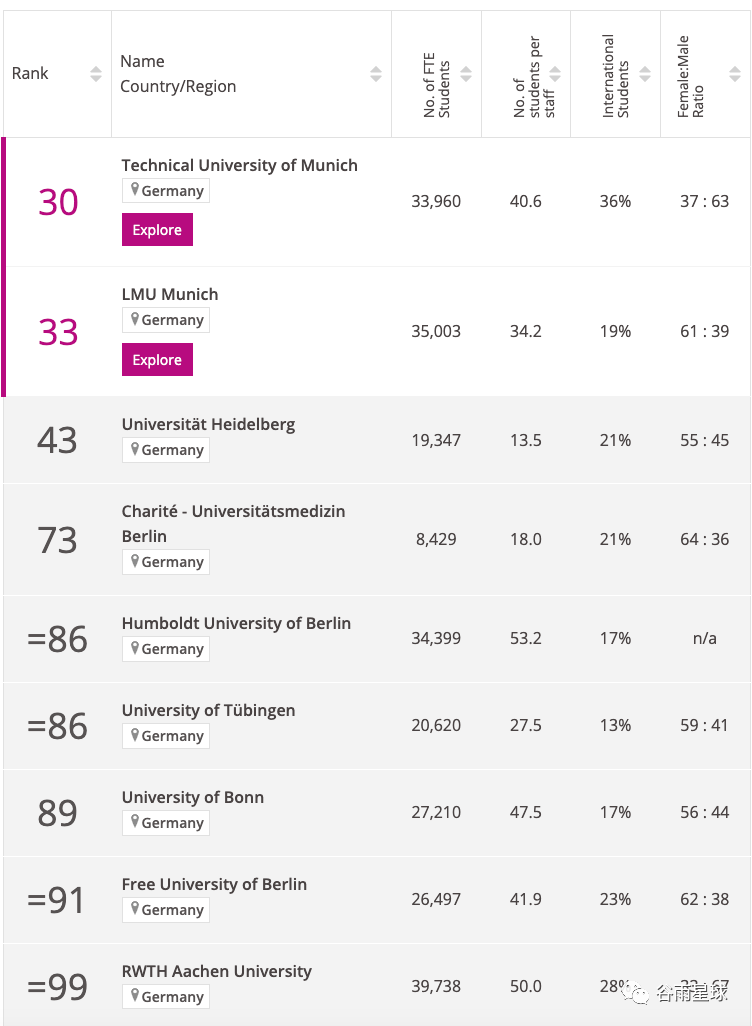The image size is (752, 1026).
Task: Sort table by Rank column arrows
Action: pos(96,74)
